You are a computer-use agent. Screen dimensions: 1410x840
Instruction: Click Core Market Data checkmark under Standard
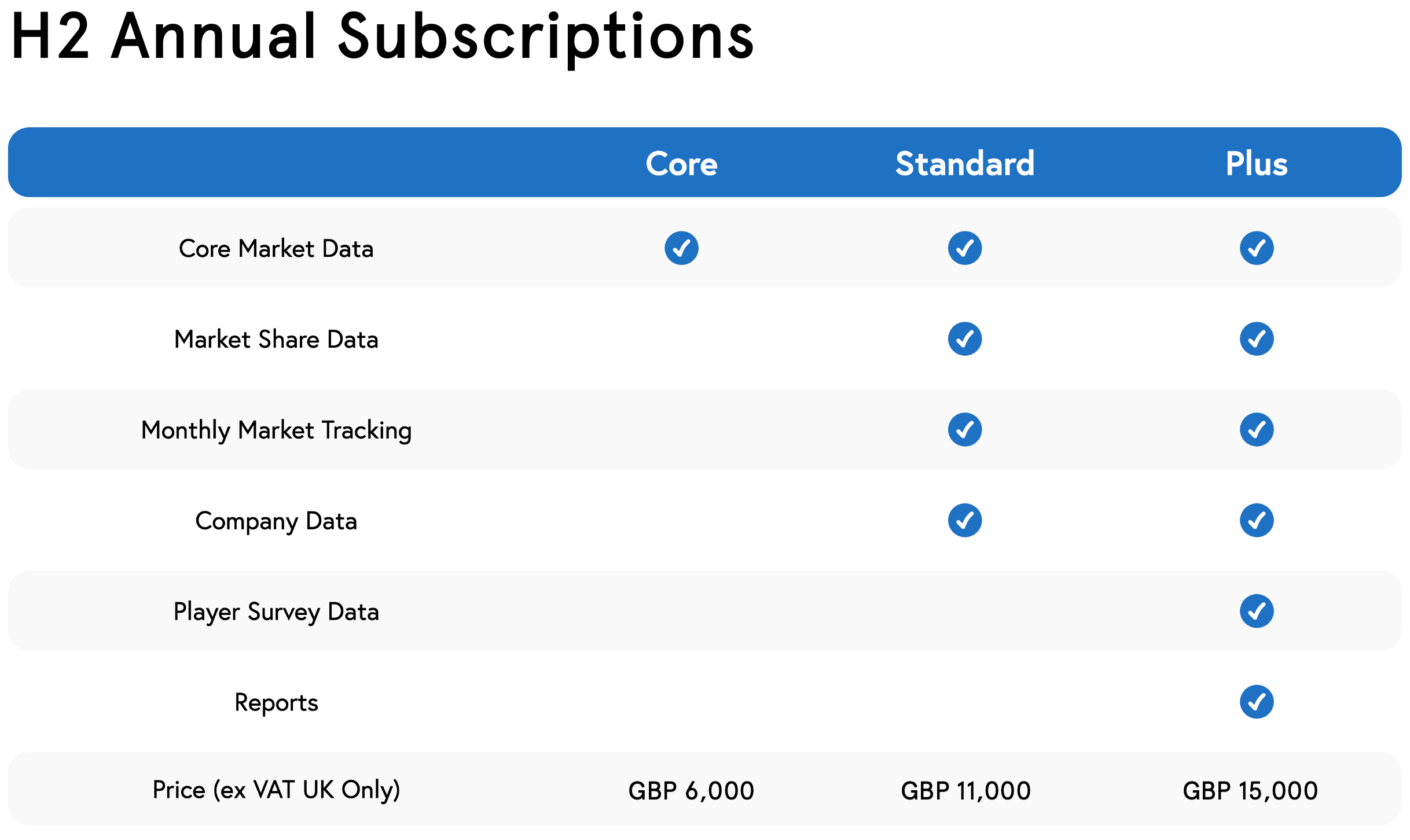pyautogui.click(x=964, y=248)
